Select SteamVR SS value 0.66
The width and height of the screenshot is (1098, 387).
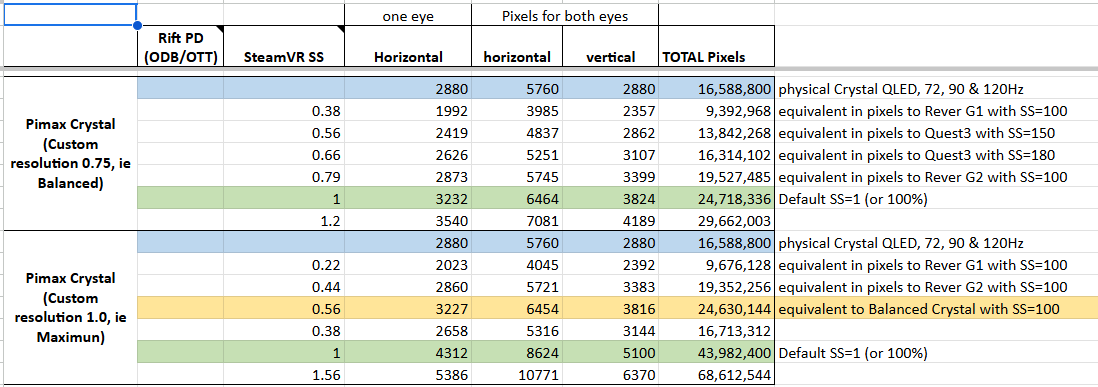click(284, 155)
